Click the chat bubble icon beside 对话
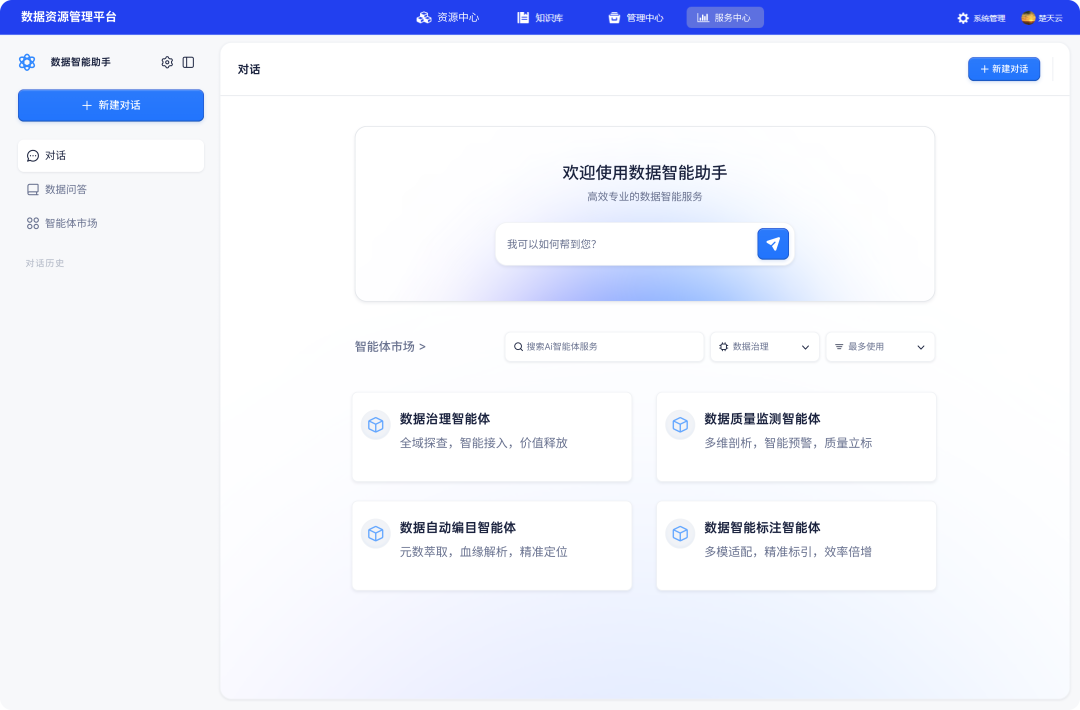Viewport: 1080px width, 710px height. coord(32,156)
